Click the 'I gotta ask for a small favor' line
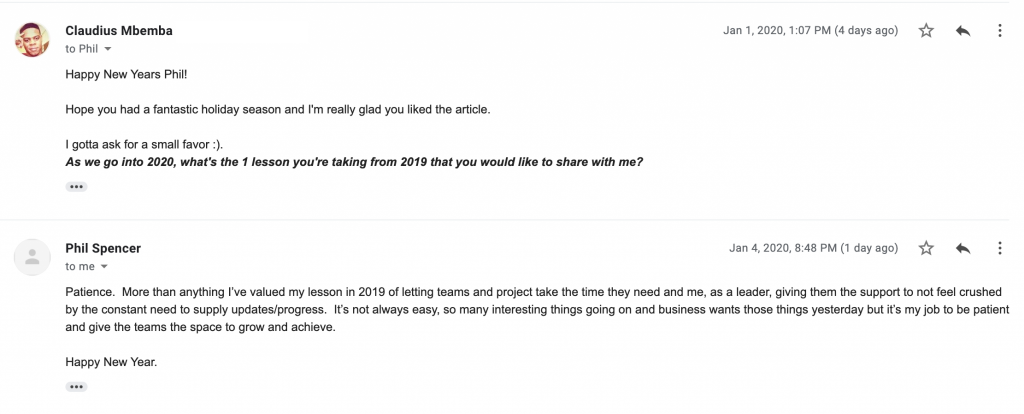Screen dimensions: 1024x414 coord(144,144)
